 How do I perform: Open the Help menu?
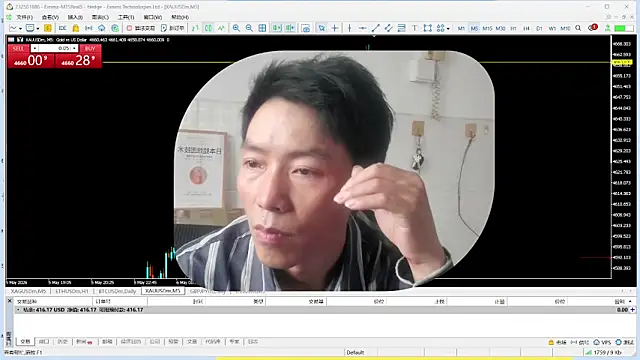point(180,17)
